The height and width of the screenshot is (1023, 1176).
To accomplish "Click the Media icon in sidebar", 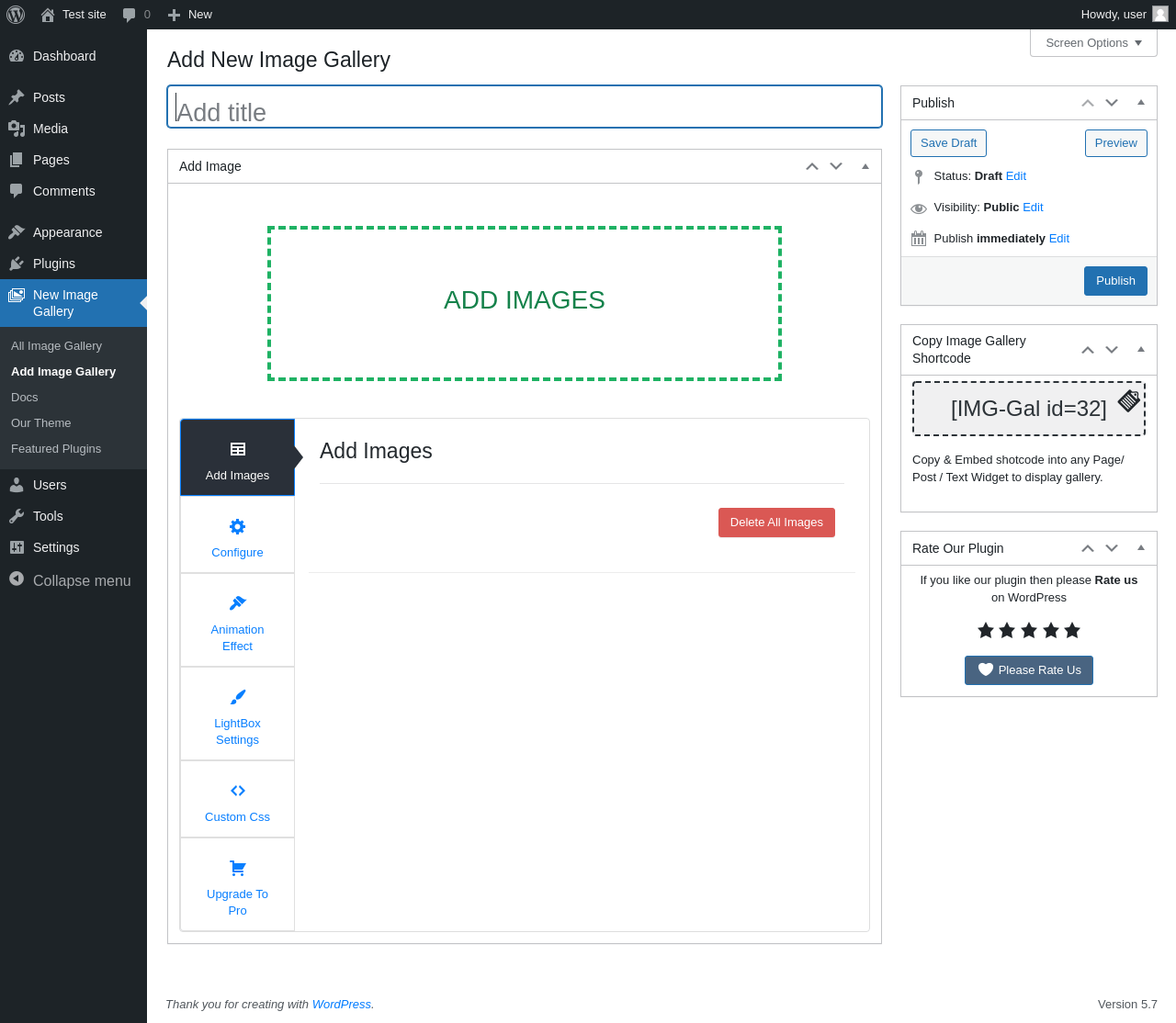I will 17,129.
